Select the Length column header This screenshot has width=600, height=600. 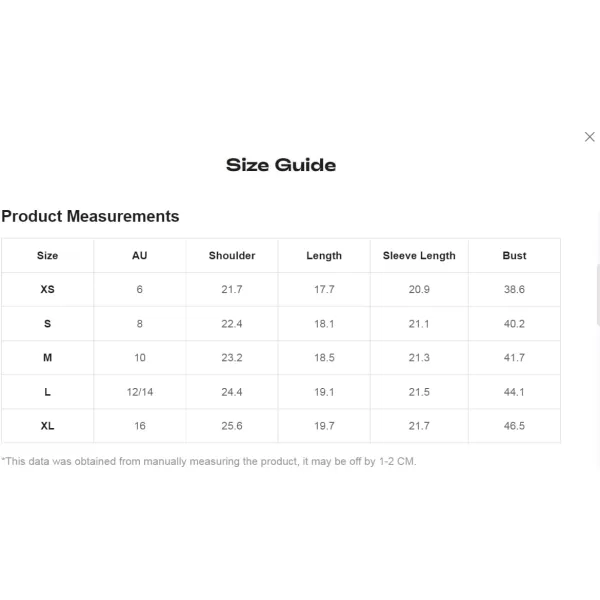click(x=324, y=256)
